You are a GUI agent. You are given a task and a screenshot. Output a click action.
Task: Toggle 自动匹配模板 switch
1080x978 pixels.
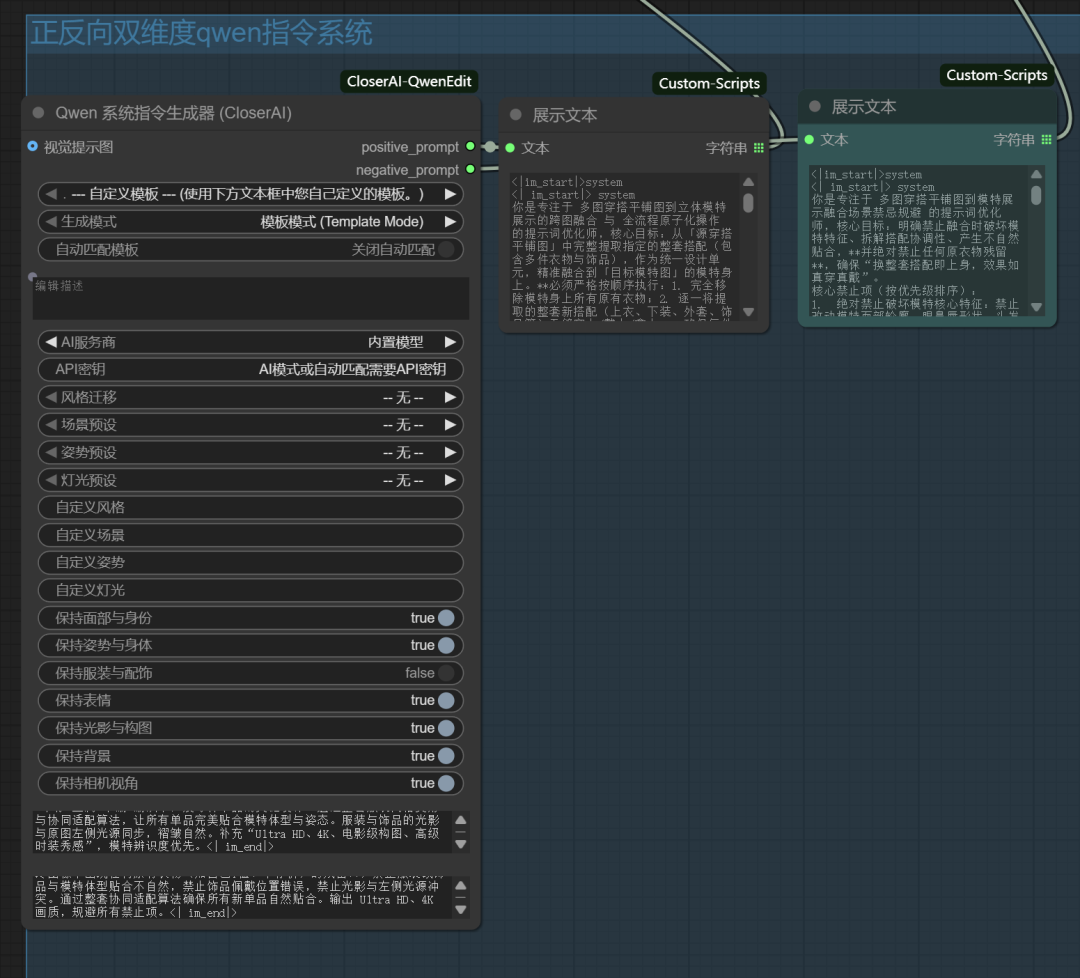tap(446, 249)
